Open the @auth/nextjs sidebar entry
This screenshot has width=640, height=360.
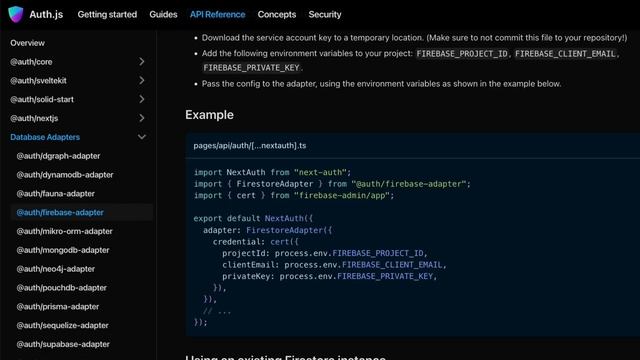[34, 118]
